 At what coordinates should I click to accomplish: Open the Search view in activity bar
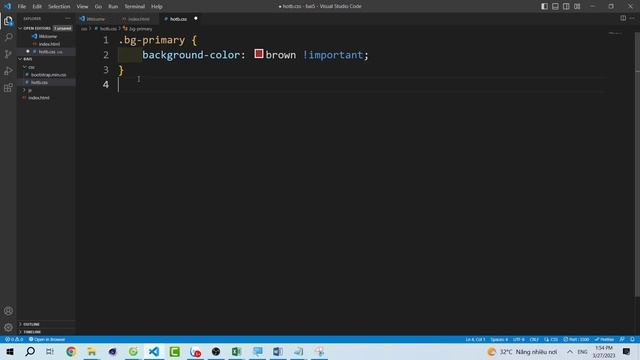click(8, 38)
